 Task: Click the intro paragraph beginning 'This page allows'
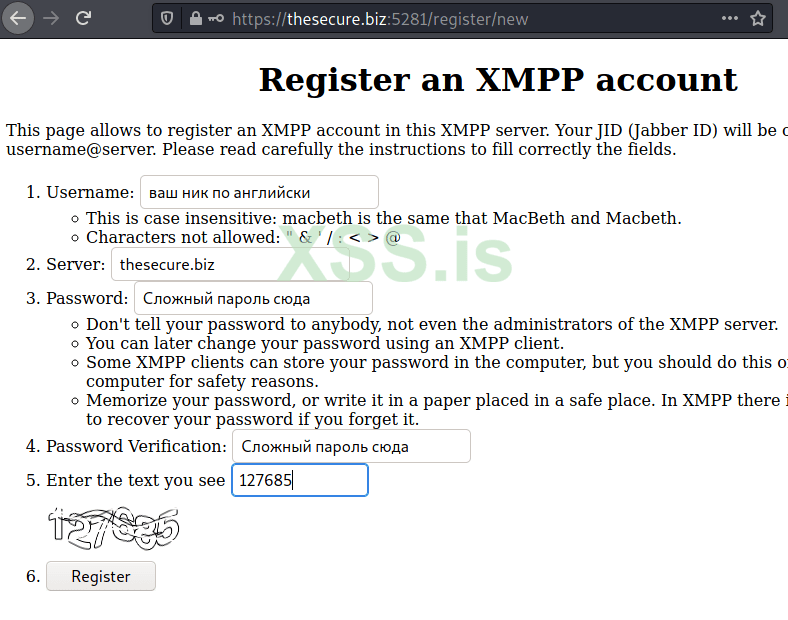pyautogui.click(x=397, y=139)
